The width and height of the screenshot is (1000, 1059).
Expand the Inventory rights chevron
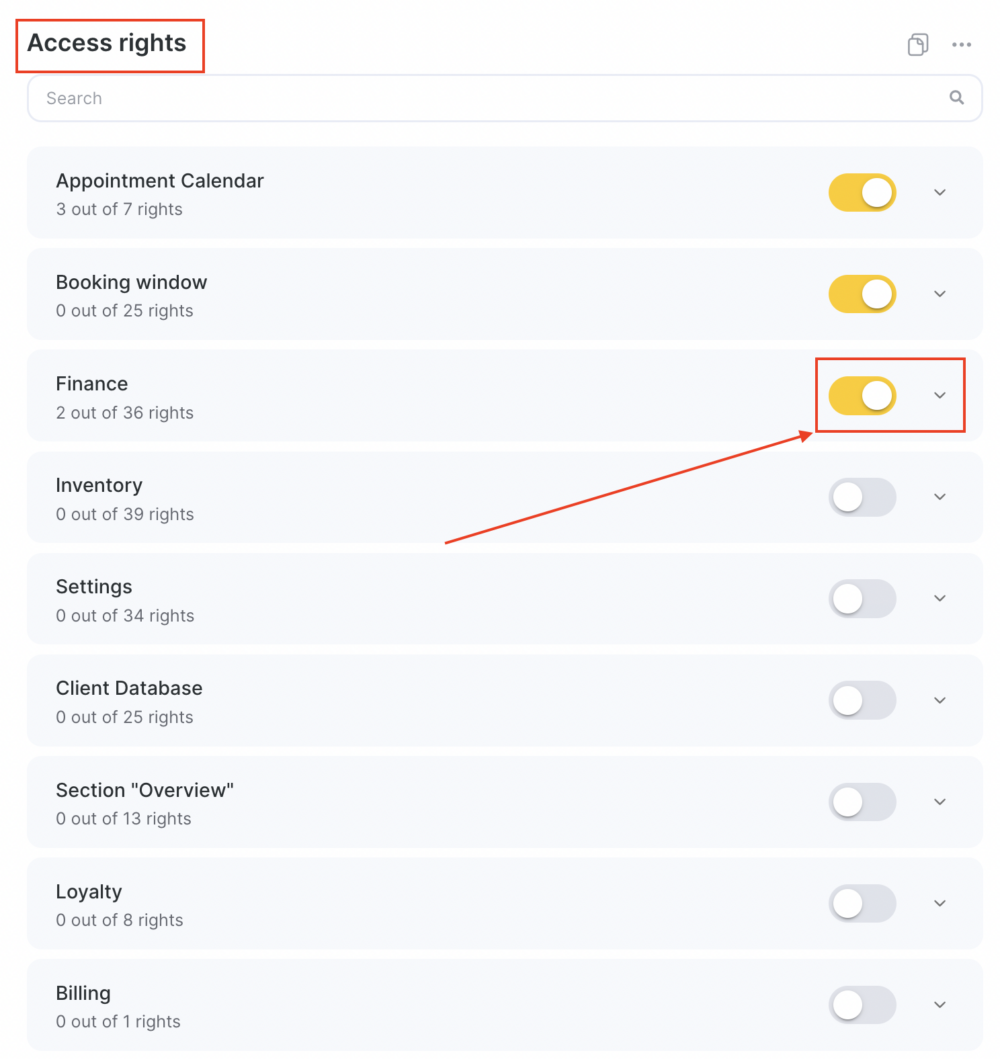pos(940,497)
